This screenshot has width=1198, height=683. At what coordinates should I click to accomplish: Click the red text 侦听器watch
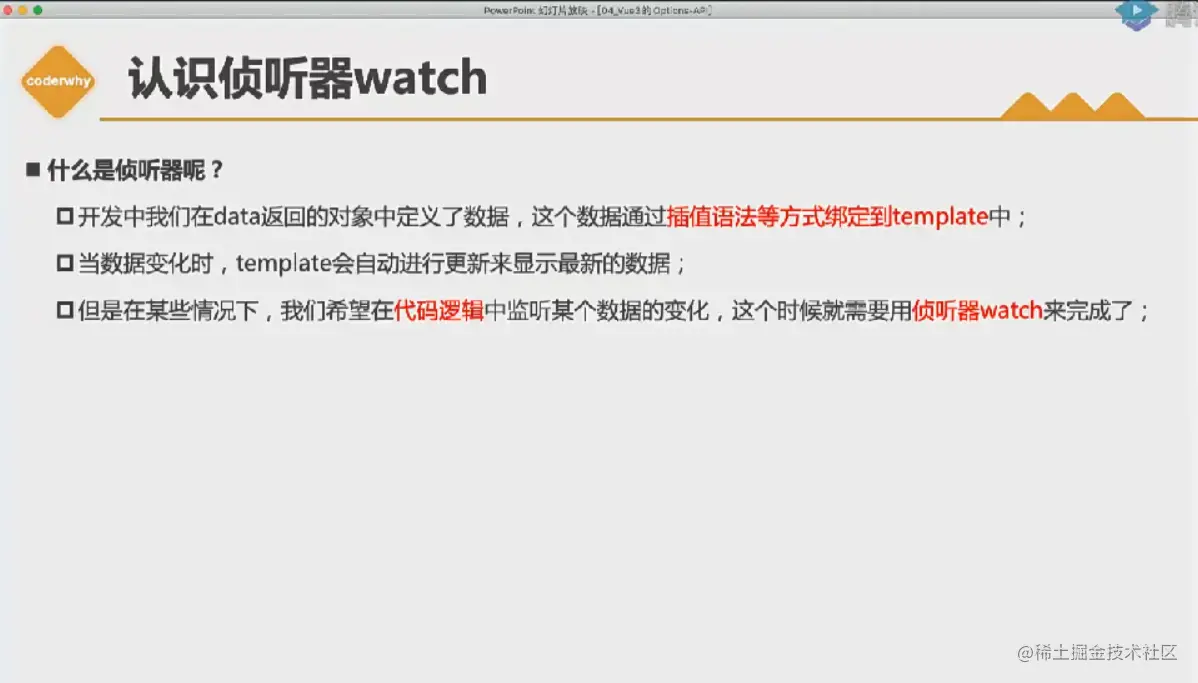(x=977, y=311)
